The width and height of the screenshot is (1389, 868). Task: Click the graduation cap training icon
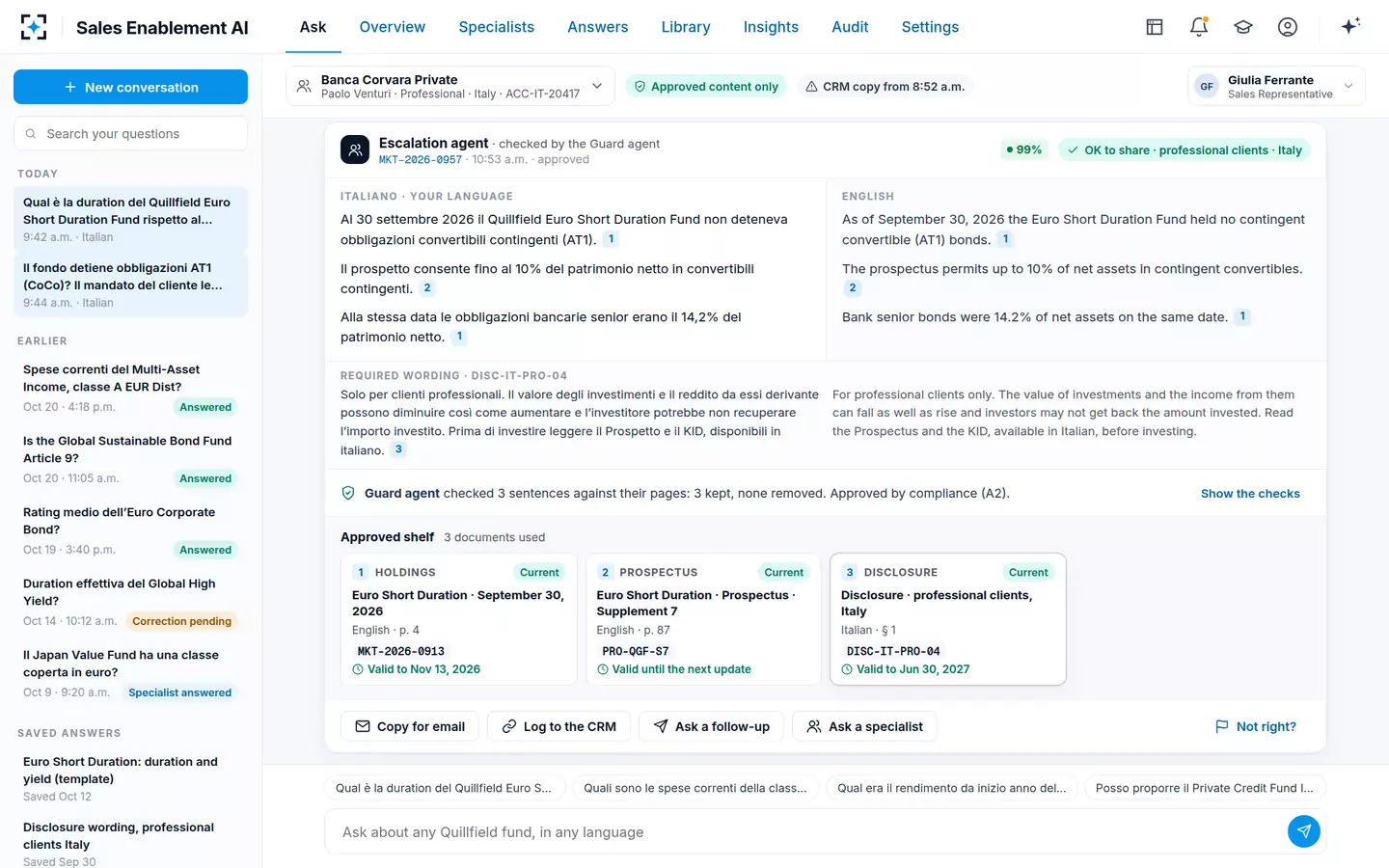(1243, 27)
